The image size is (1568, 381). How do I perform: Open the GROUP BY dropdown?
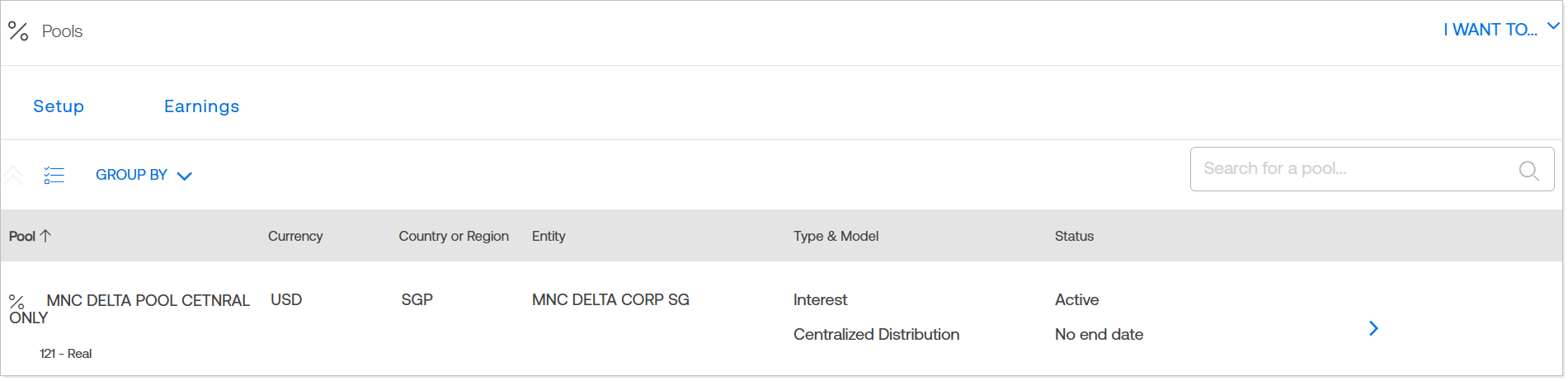144,175
